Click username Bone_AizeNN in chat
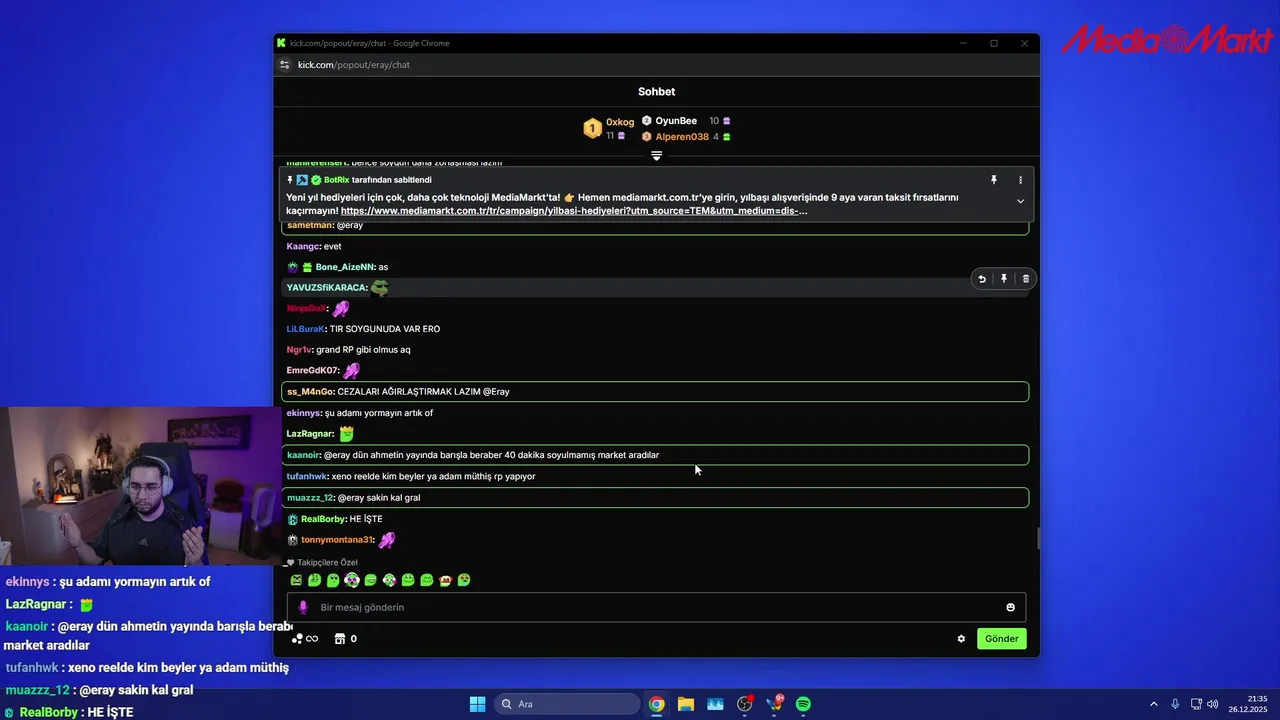Screen dimensions: 1280x720 coord(344,267)
